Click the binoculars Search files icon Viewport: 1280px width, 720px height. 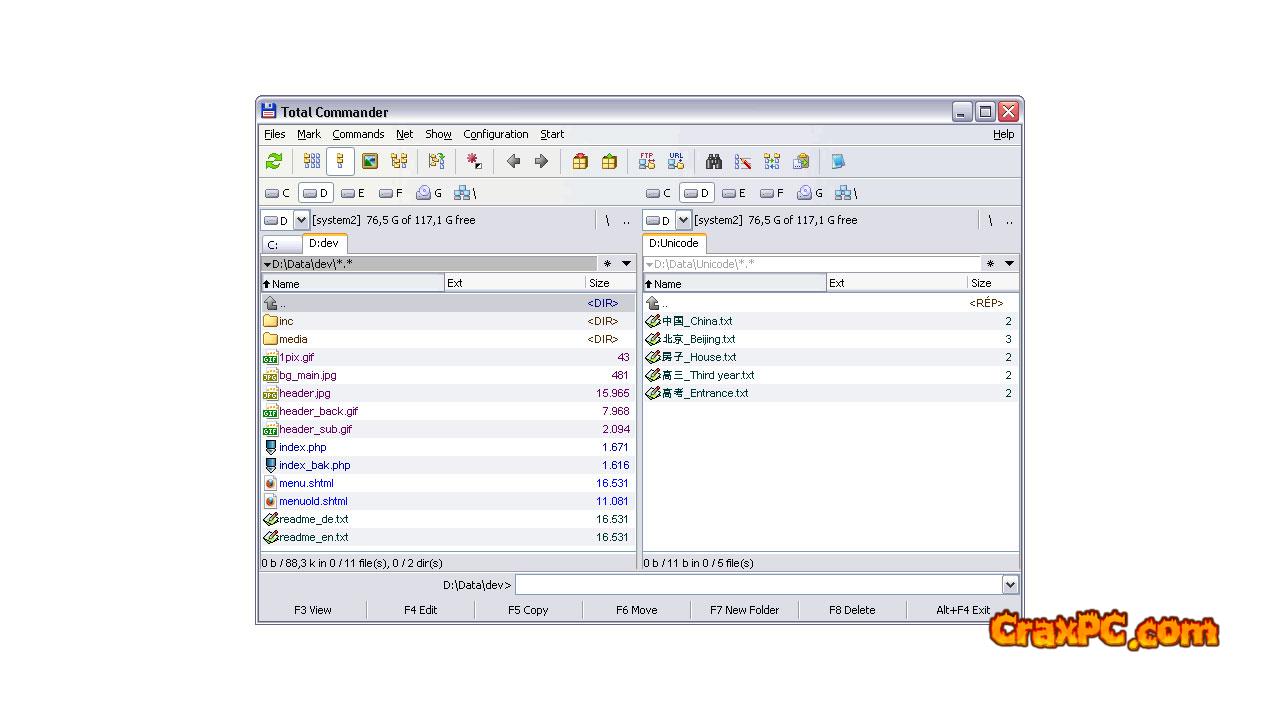[714, 161]
